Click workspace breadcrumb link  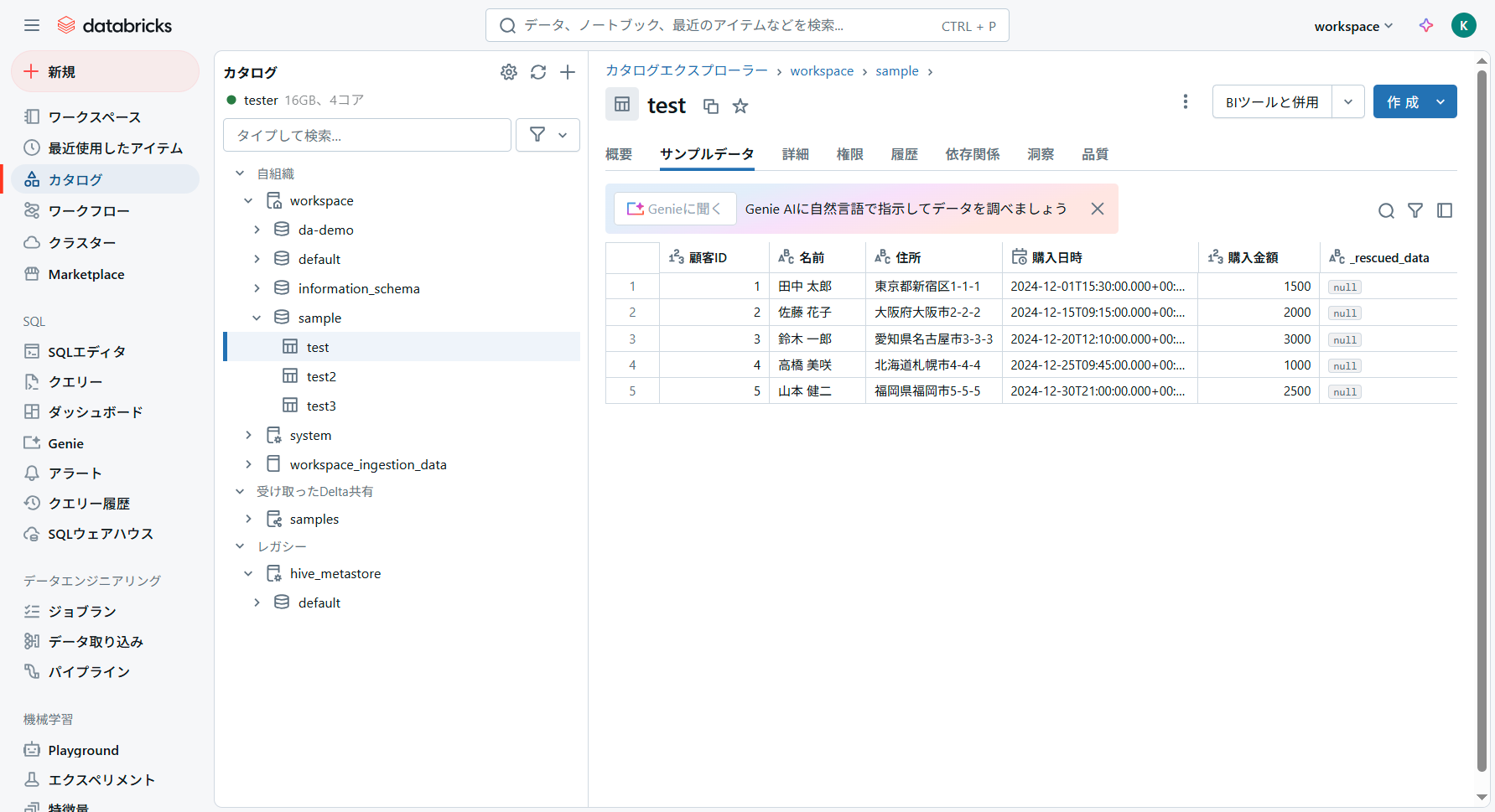point(822,71)
